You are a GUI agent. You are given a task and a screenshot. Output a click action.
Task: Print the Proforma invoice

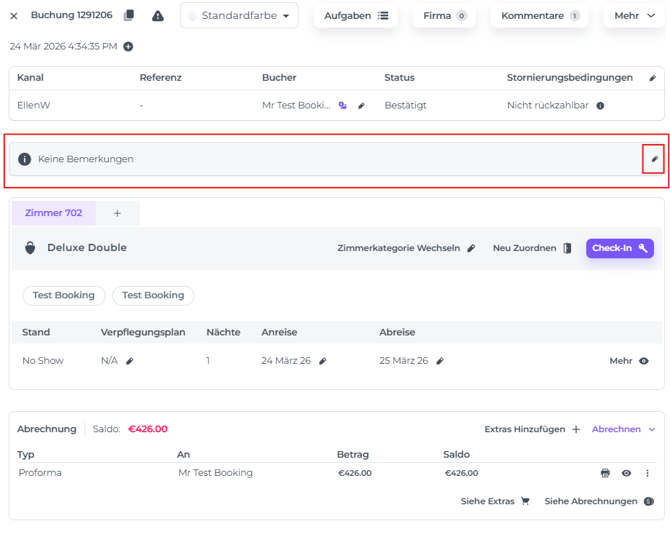tap(605, 473)
